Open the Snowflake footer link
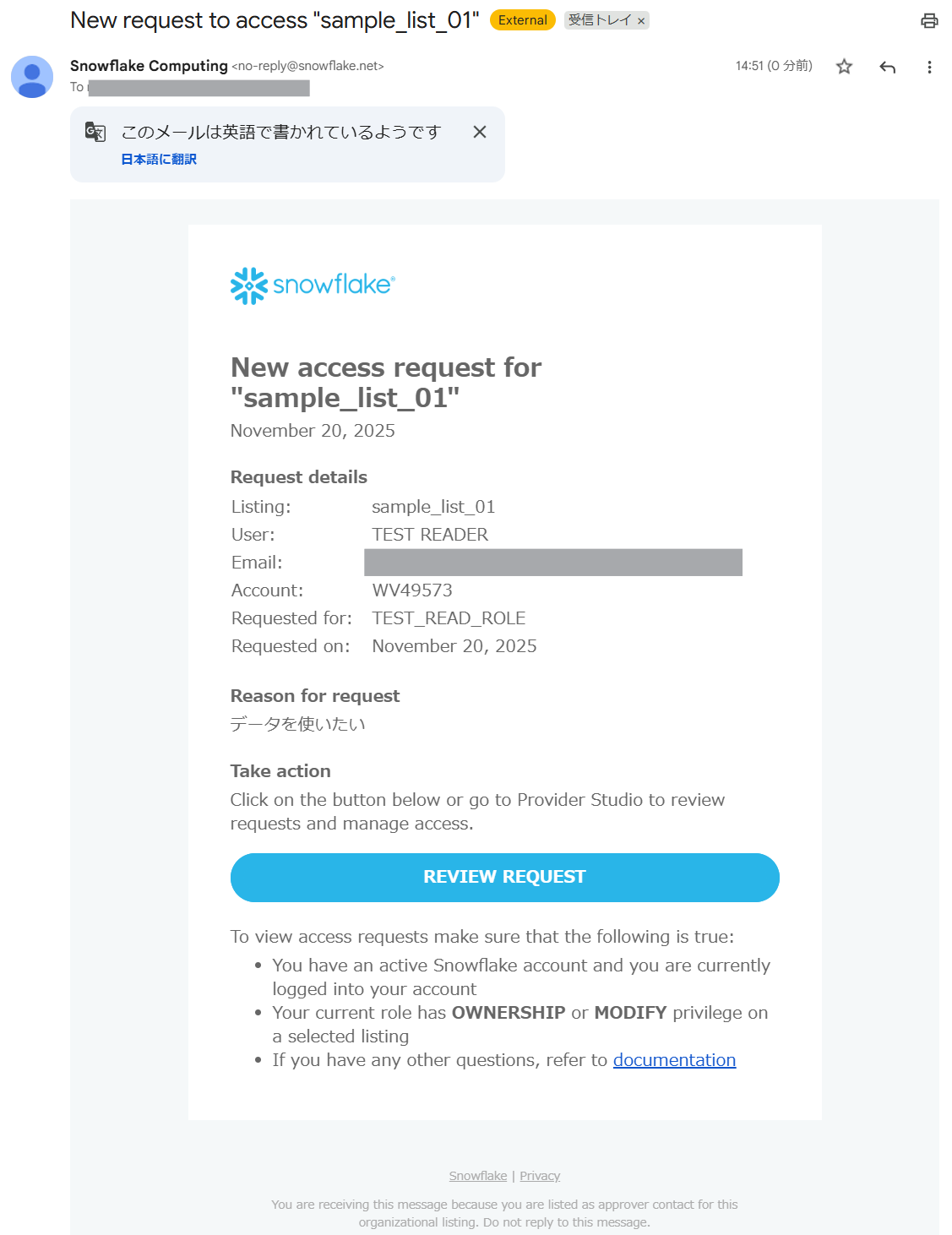This screenshot has width=952, height=1235. [x=478, y=1176]
